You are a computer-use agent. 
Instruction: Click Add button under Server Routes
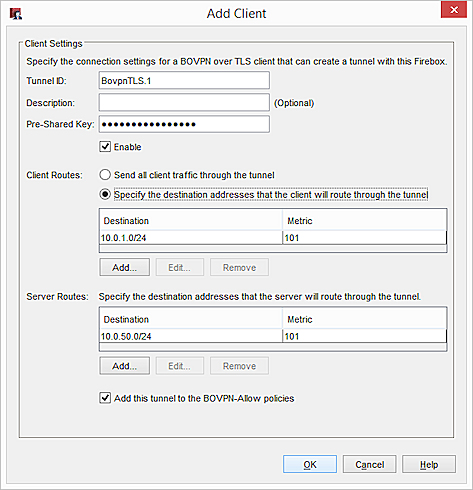[x=124, y=366]
